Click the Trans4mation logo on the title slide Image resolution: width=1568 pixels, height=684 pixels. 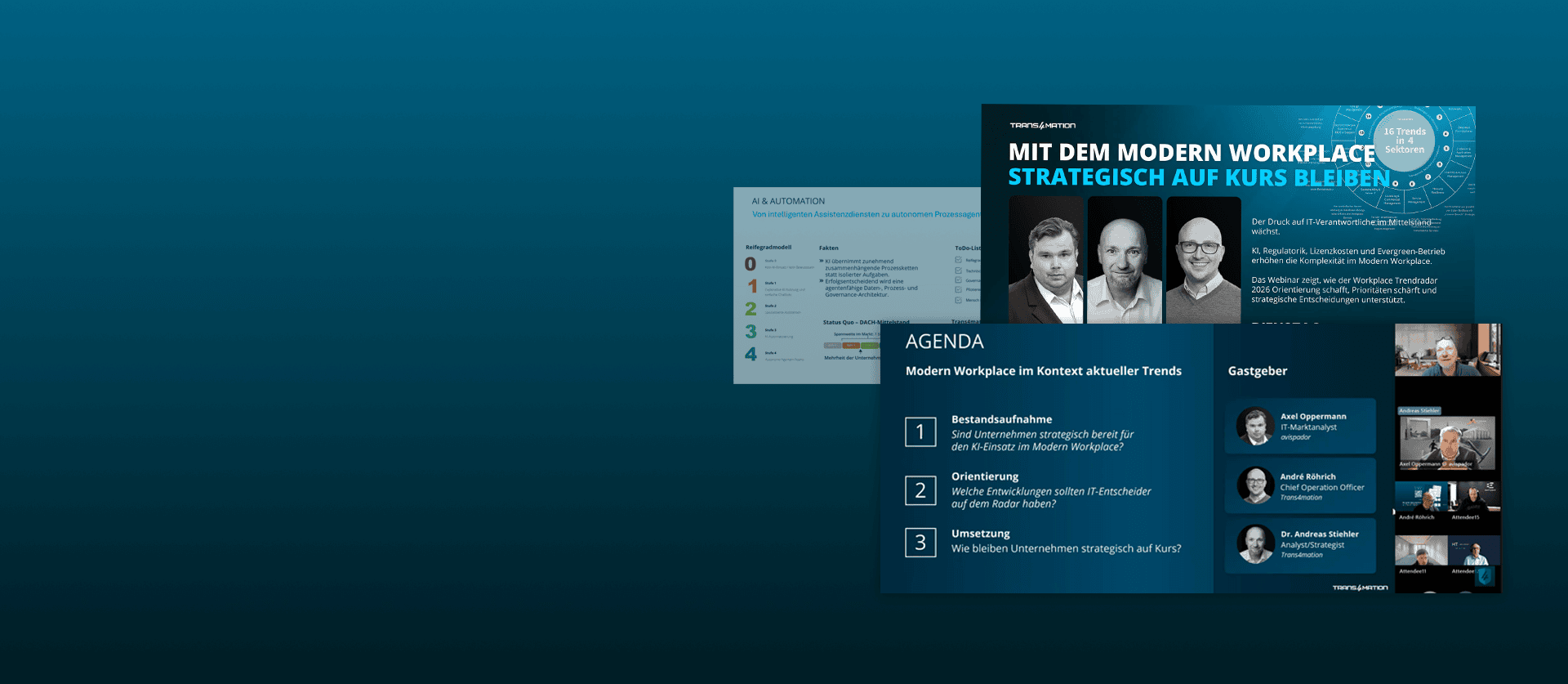(1042, 126)
